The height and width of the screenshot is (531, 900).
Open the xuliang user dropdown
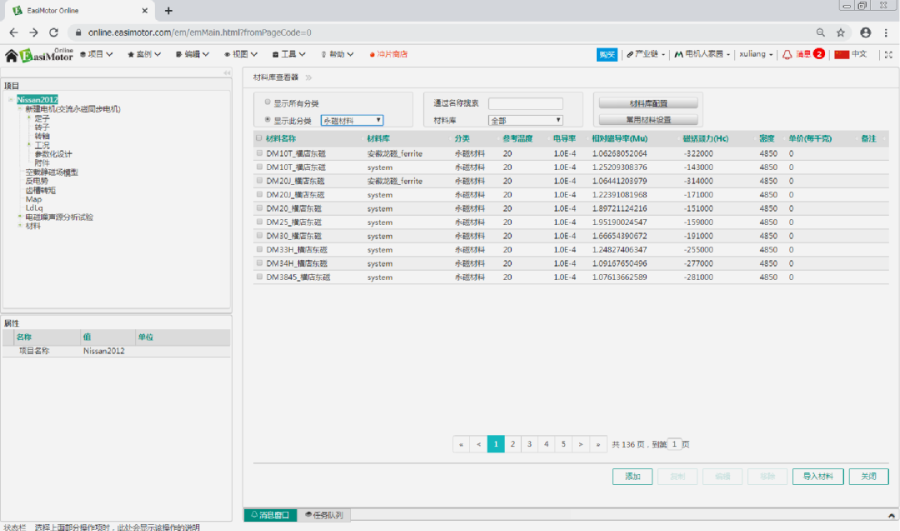tap(756, 54)
